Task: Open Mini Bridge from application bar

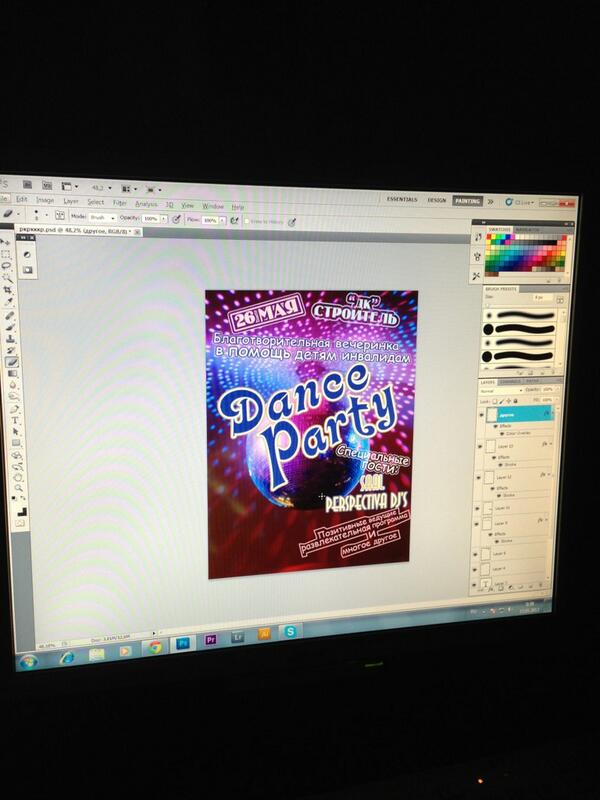Action: pos(46,185)
